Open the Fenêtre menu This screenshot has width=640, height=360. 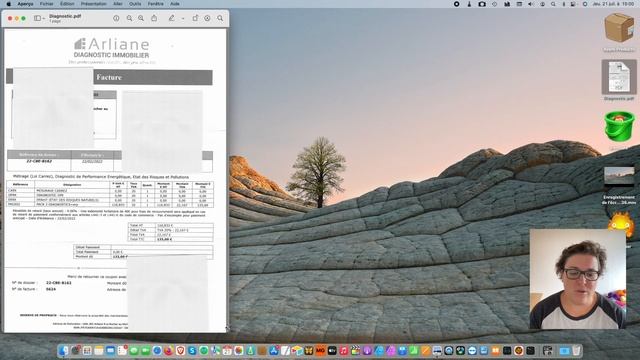coord(156,4)
